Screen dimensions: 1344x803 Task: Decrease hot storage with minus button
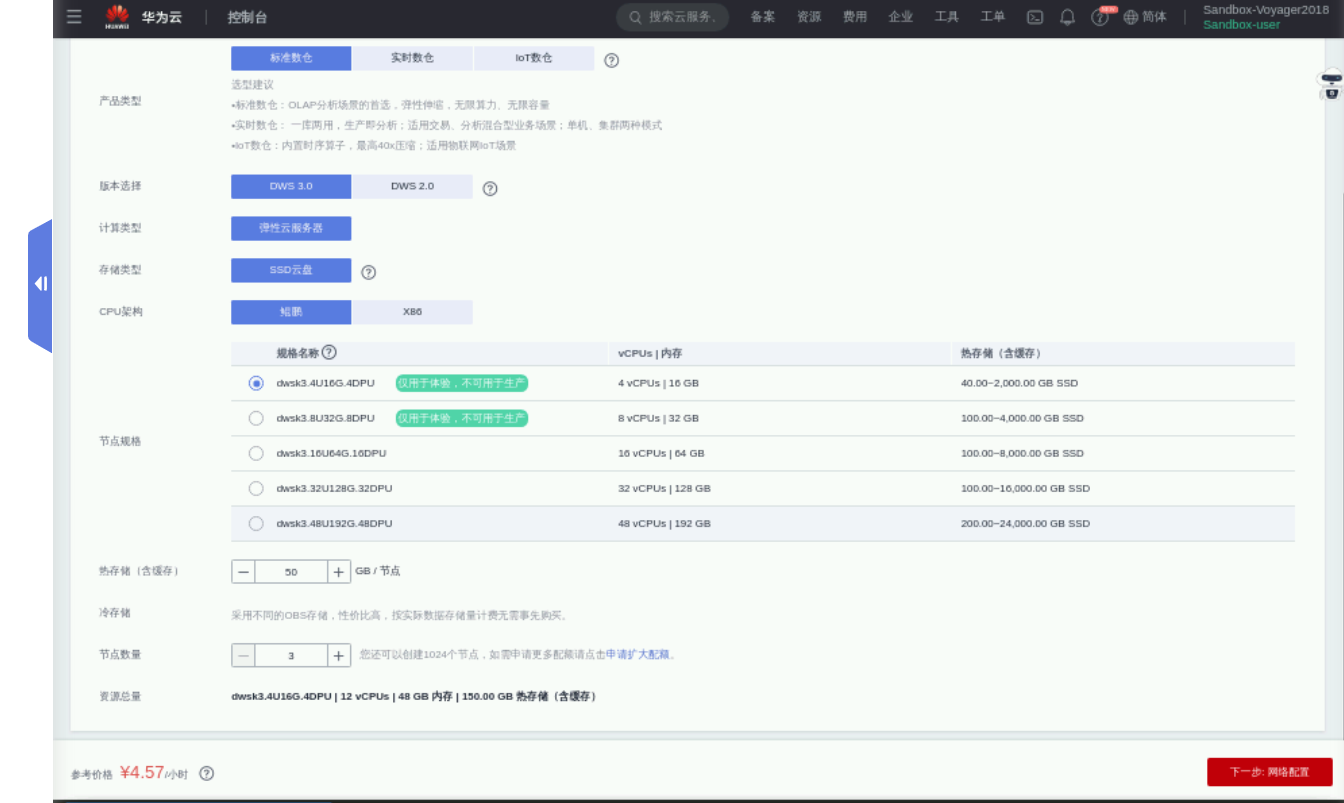(243, 572)
